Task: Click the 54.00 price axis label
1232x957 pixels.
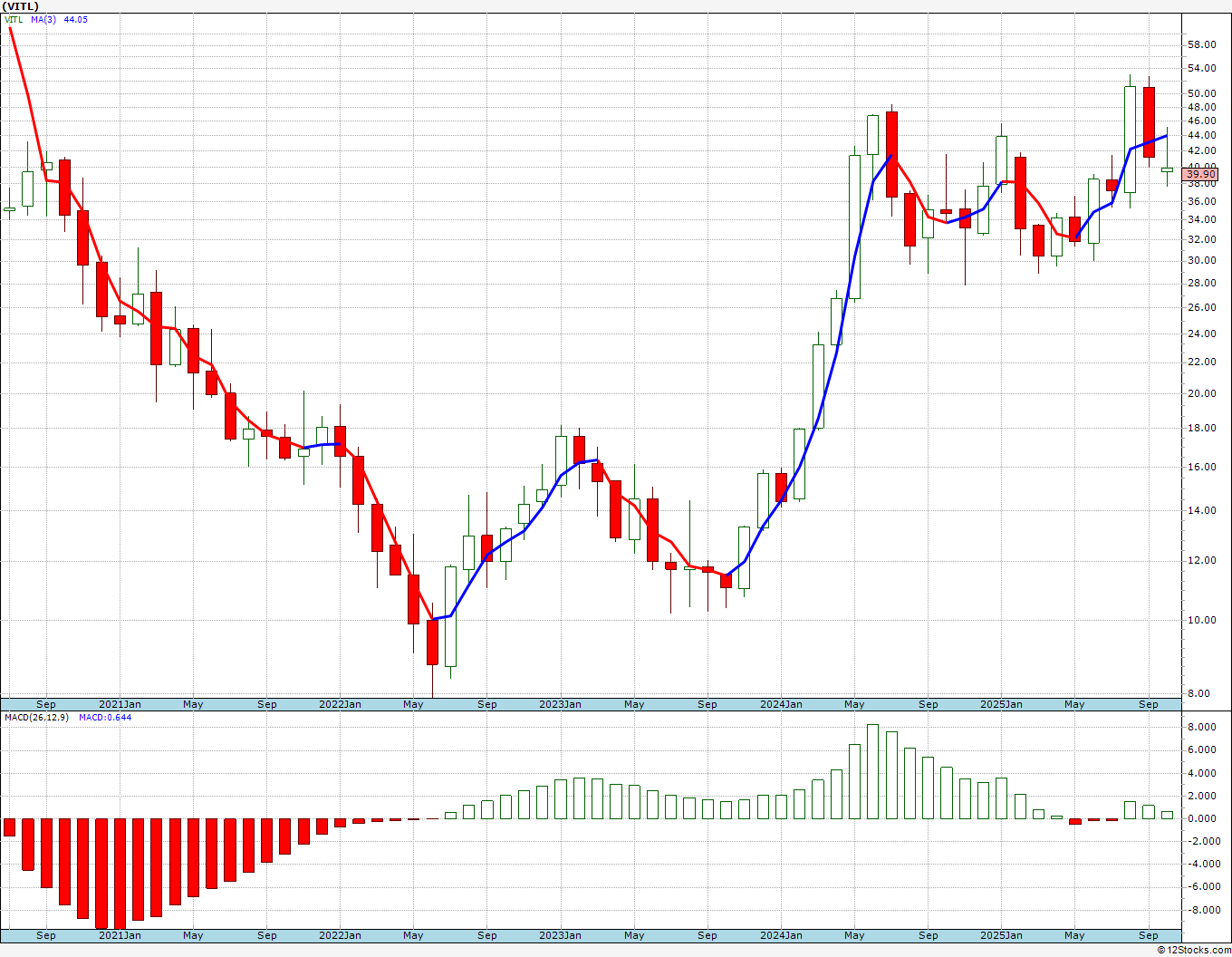Action: (1201, 68)
